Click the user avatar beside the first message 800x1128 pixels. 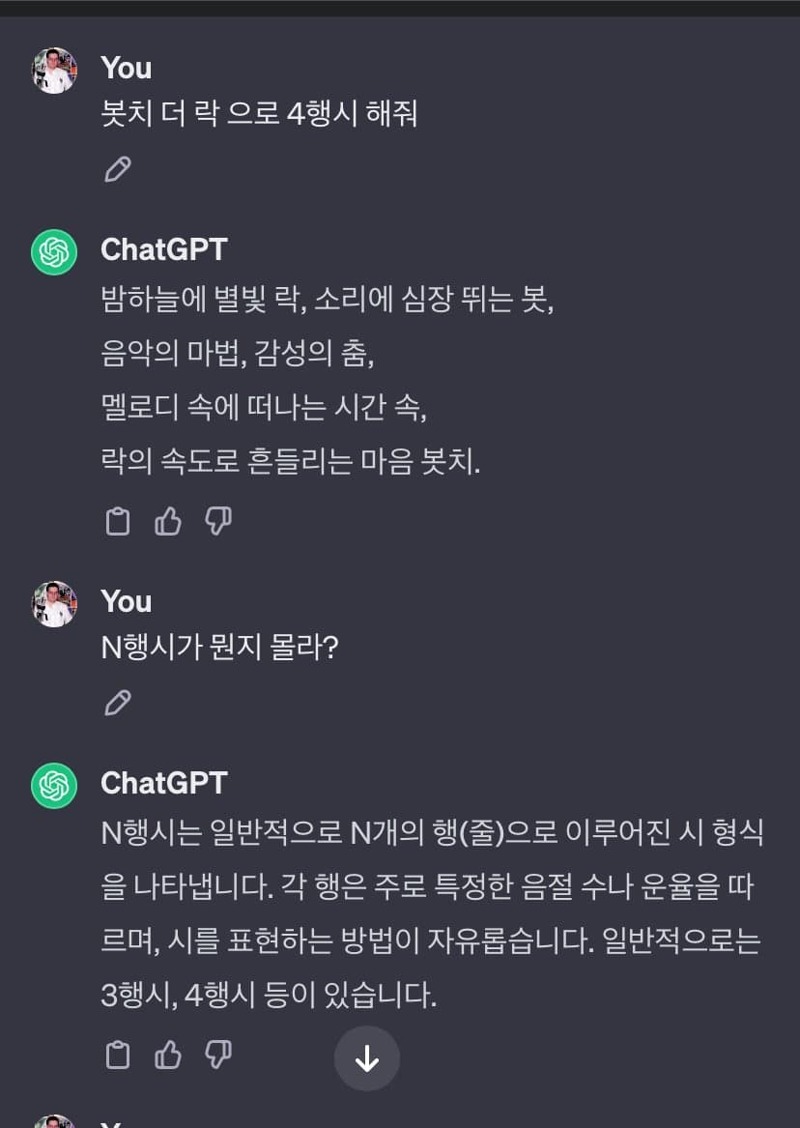pos(54,71)
